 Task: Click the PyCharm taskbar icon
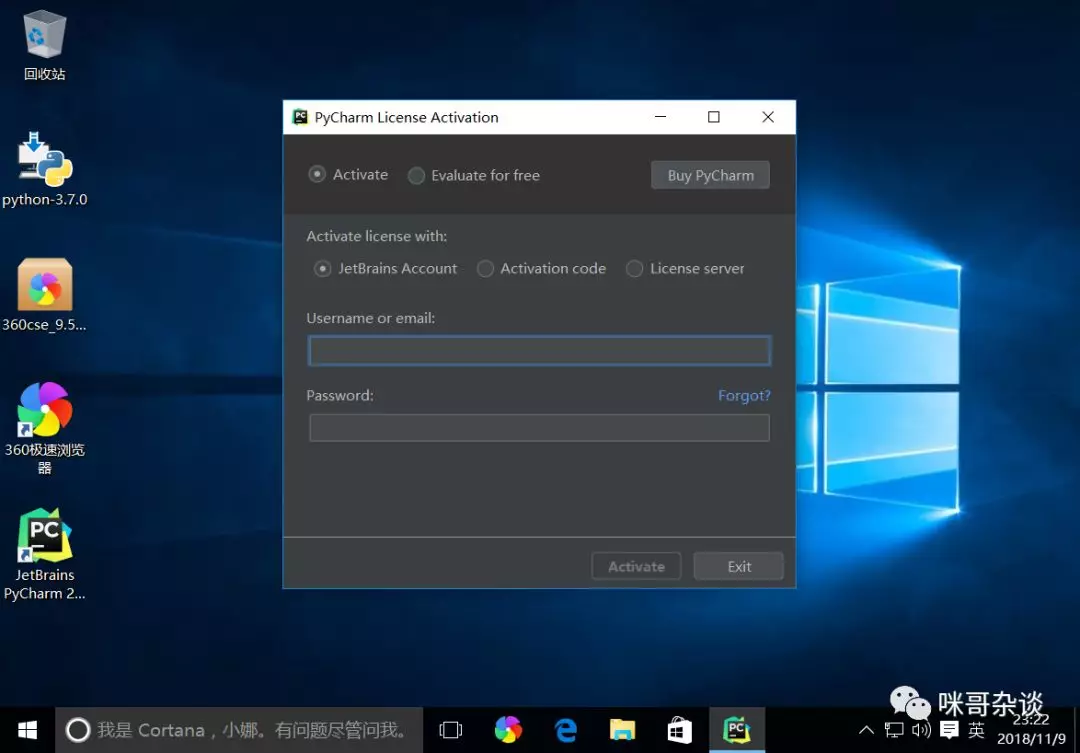(x=737, y=730)
